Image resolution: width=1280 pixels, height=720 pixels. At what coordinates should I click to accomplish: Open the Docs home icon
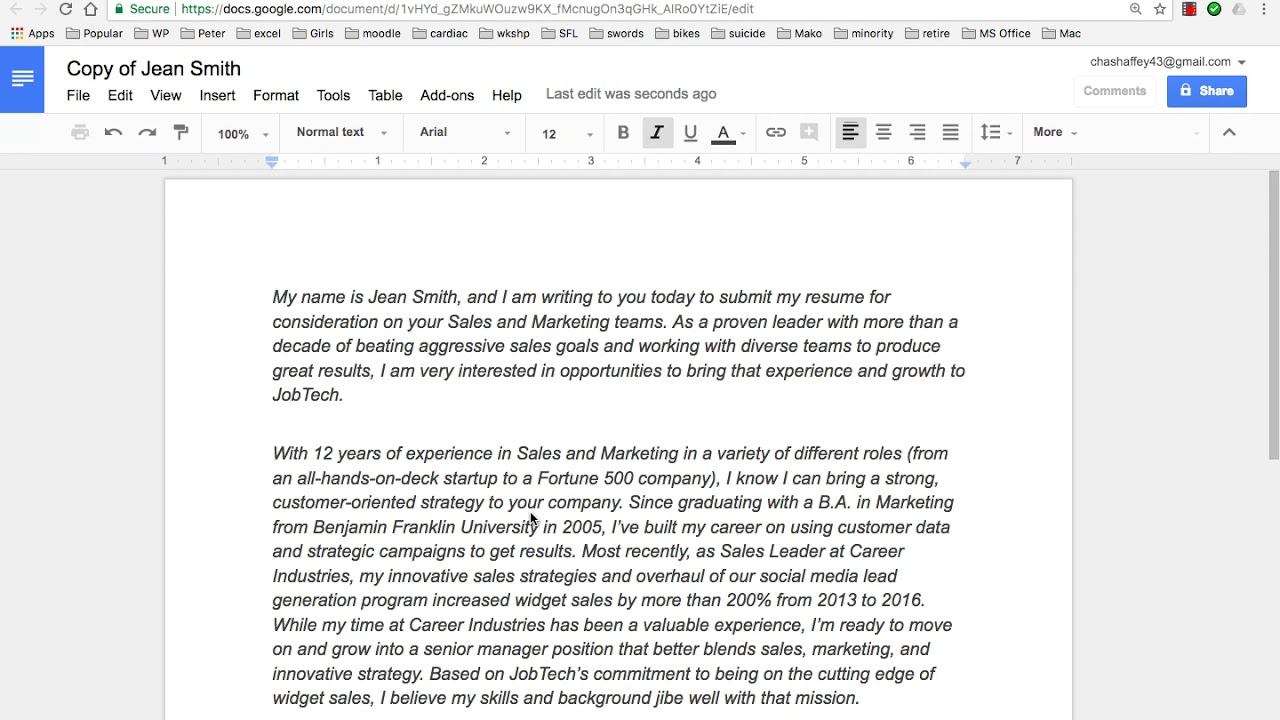coord(22,79)
